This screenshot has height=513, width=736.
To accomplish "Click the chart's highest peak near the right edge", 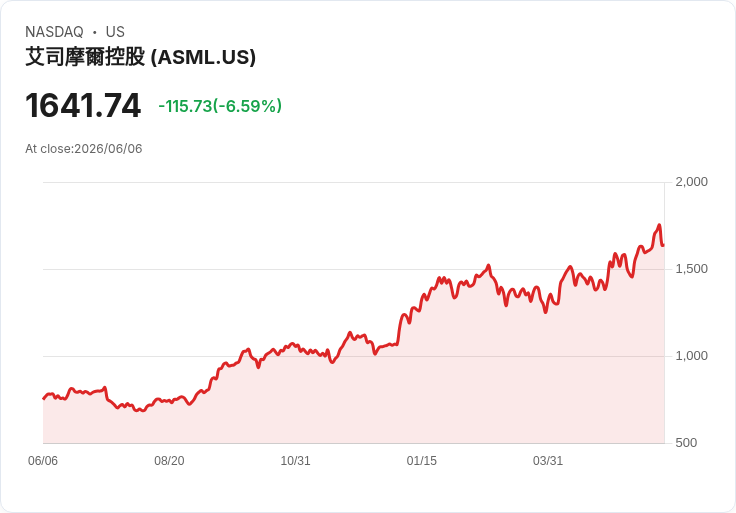I will 659,225.
